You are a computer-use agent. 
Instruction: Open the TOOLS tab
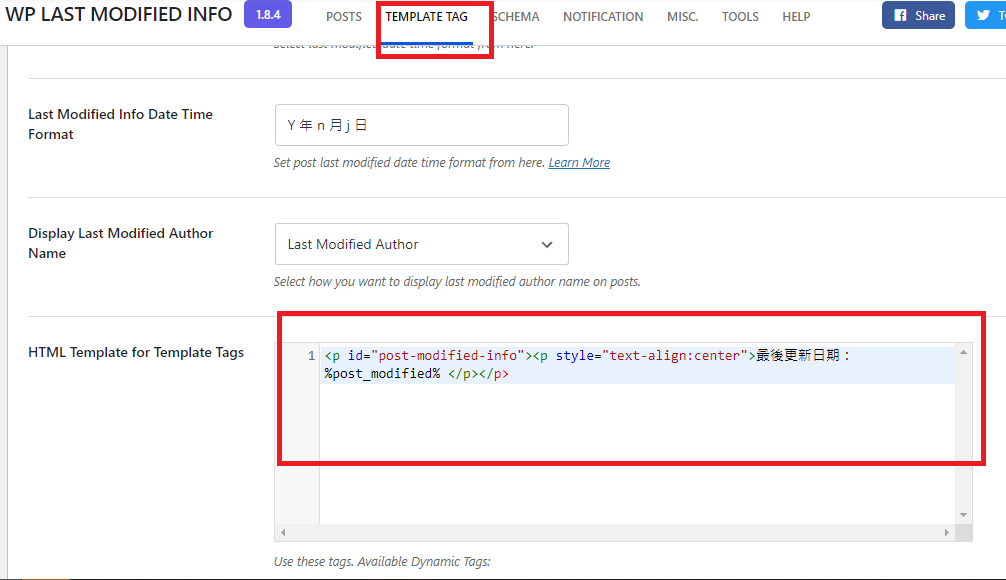click(740, 17)
